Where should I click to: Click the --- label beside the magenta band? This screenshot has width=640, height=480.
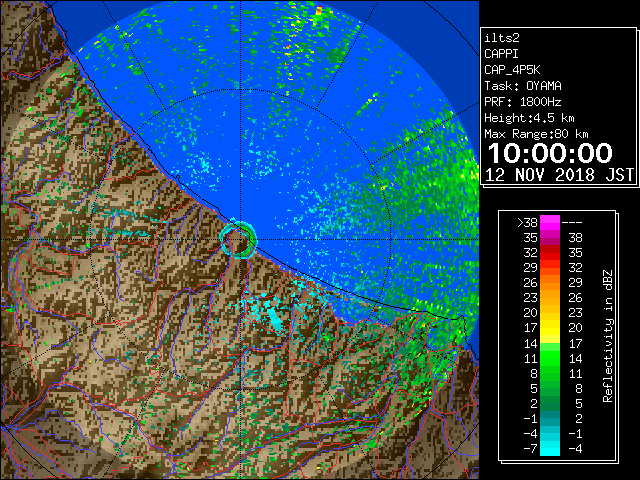coord(572,222)
